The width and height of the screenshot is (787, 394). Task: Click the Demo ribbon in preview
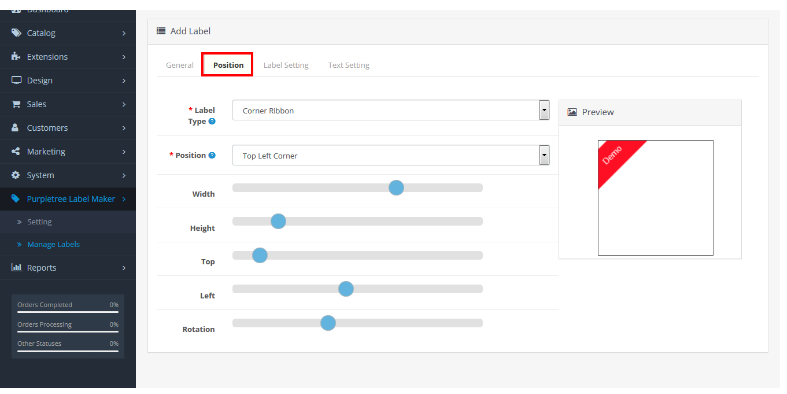click(616, 159)
